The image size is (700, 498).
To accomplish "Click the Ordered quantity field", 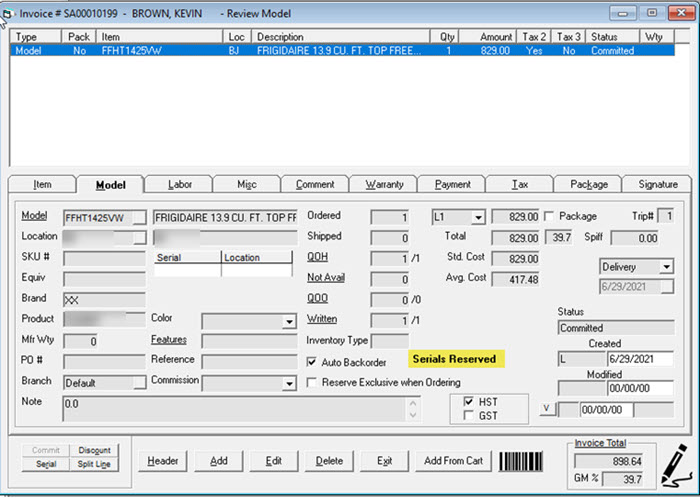I will [x=390, y=217].
